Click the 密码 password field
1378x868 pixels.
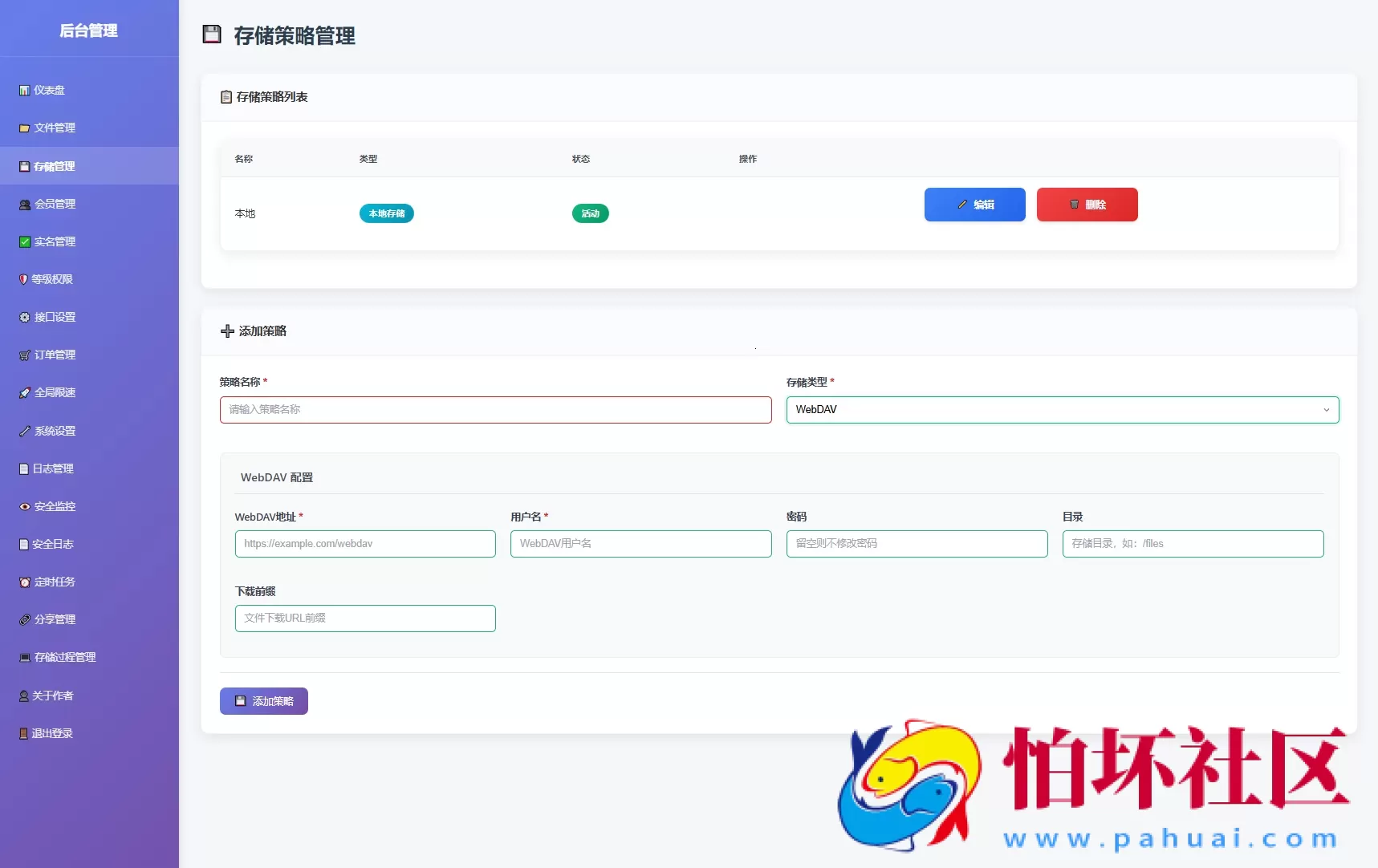(x=916, y=544)
